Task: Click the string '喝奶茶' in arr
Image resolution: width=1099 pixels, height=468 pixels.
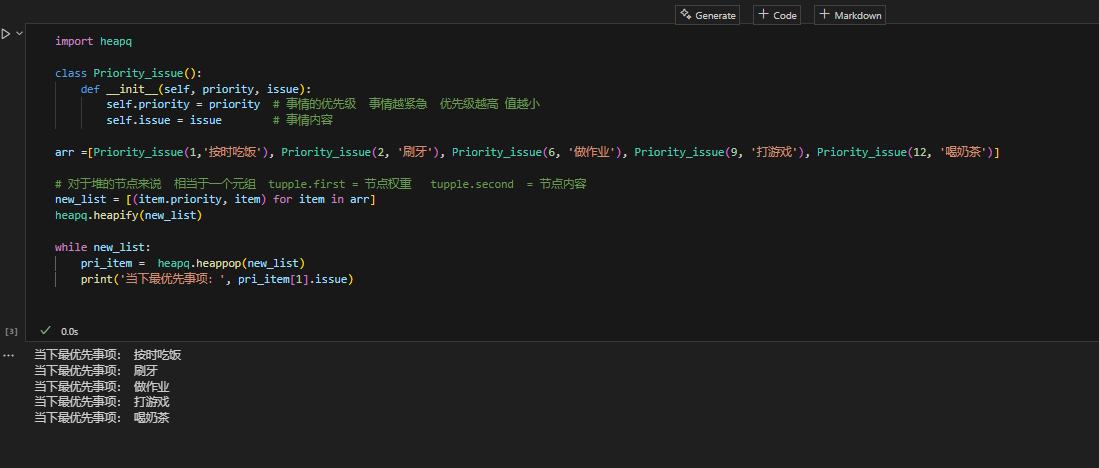Action: [x=965, y=152]
